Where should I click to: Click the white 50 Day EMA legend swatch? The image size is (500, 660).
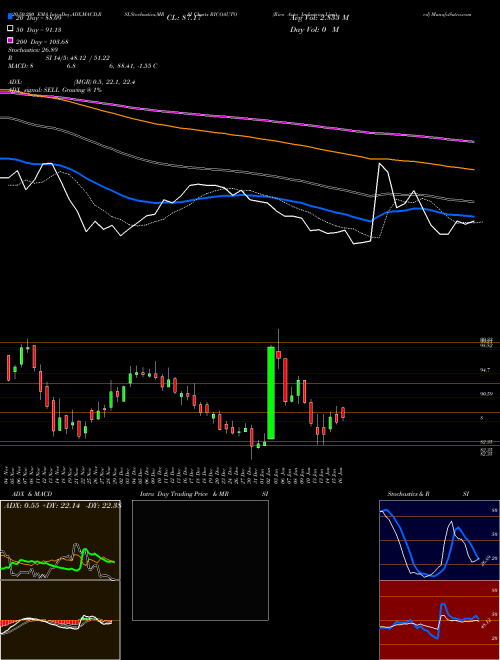click(x=10, y=29)
